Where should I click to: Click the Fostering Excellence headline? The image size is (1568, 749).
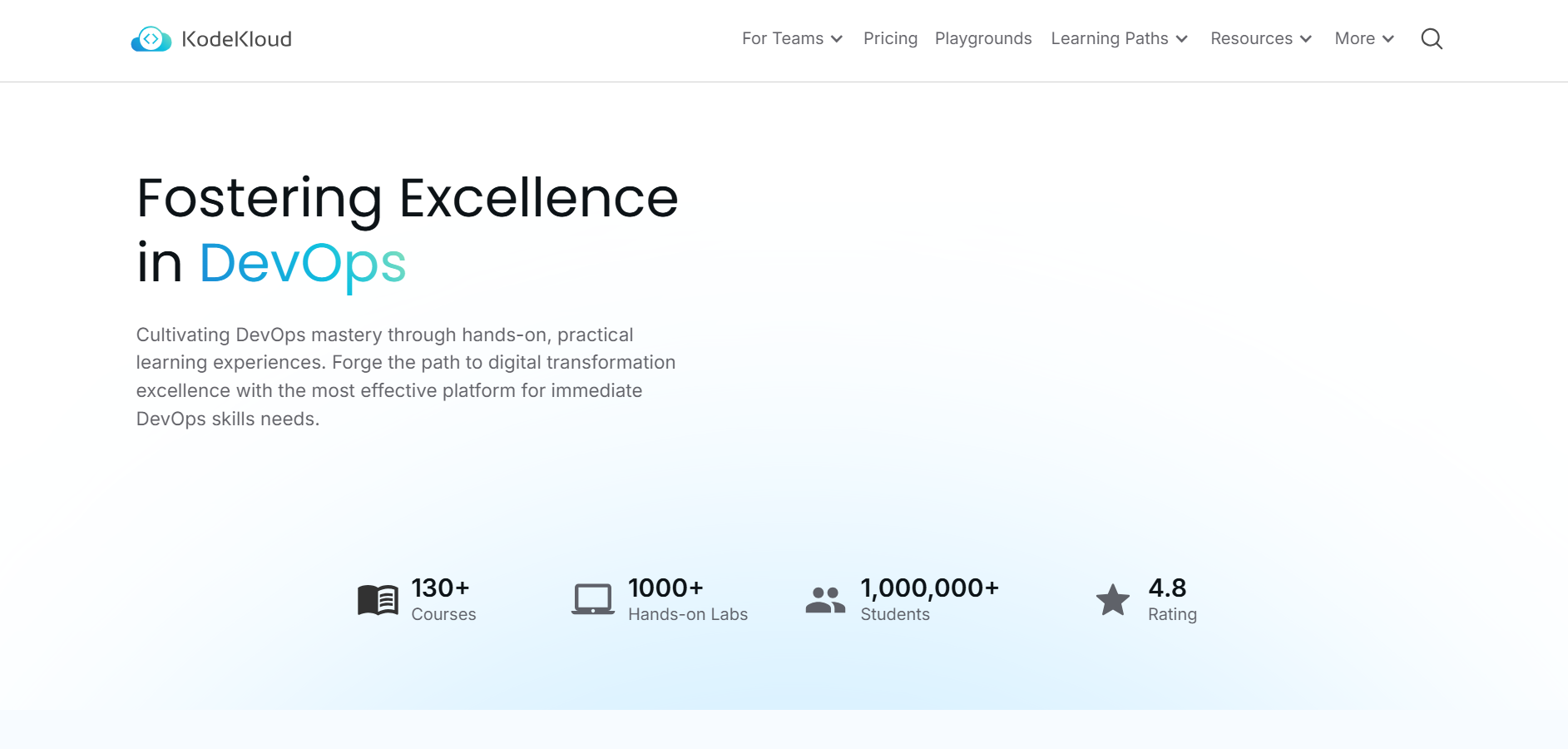(x=407, y=197)
